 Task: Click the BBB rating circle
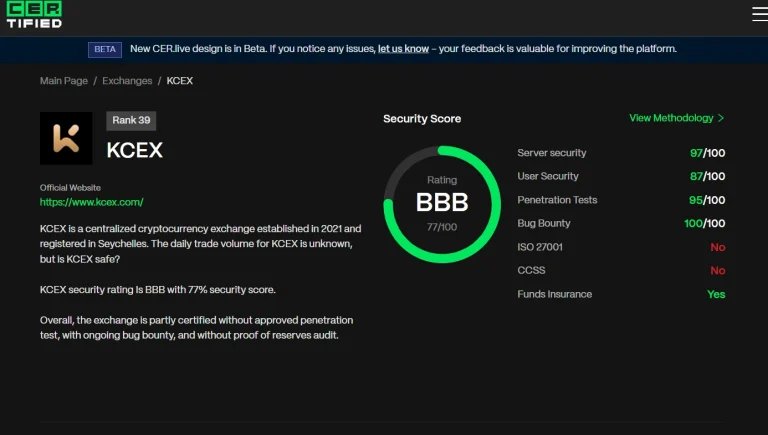click(x=442, y=204)
